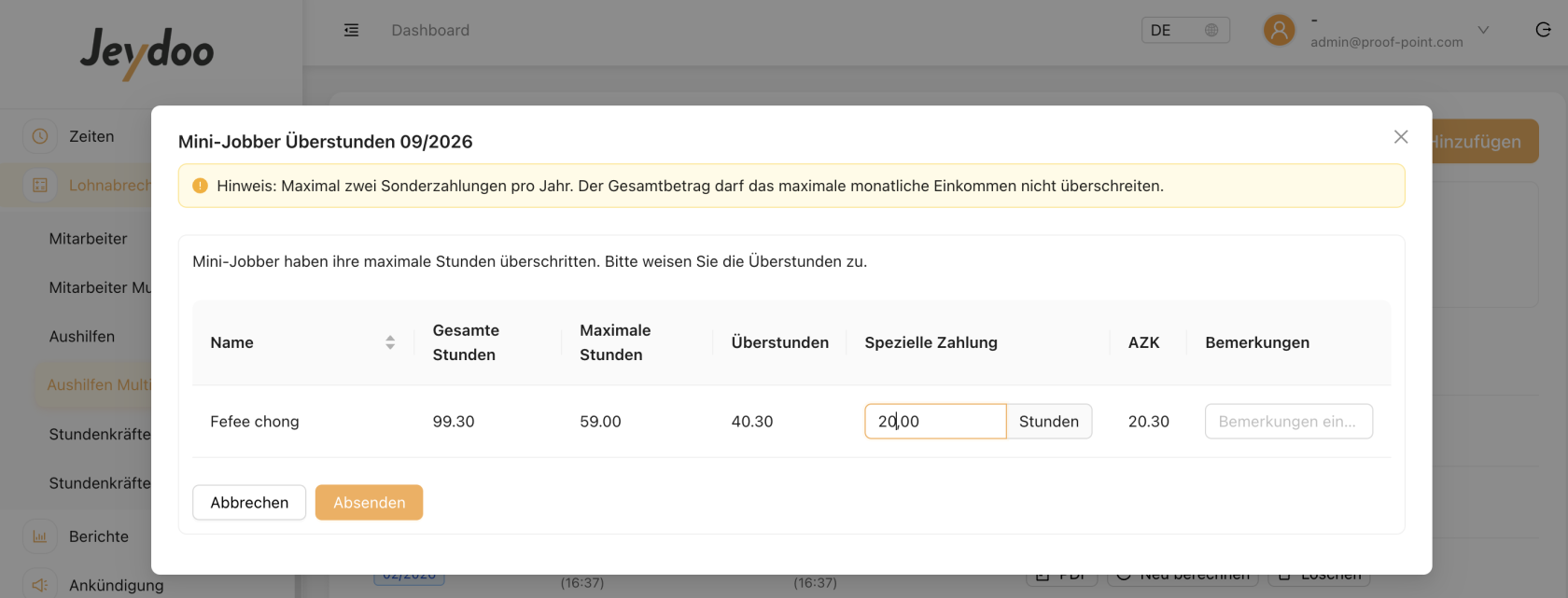Click the sidebar collapse menu icon

click(x=351, y=30)
